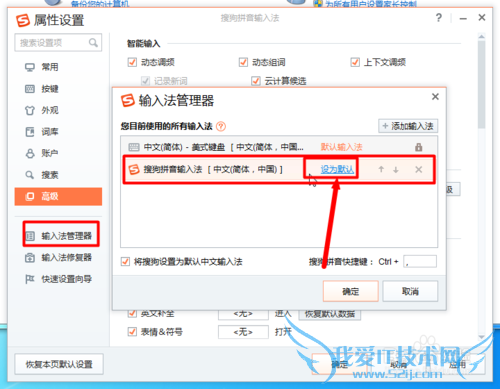This screenshot has height=389, width=500.
Task: Click the help ? icon in 属性设置 title bar
Action: [x=439, y=17]
